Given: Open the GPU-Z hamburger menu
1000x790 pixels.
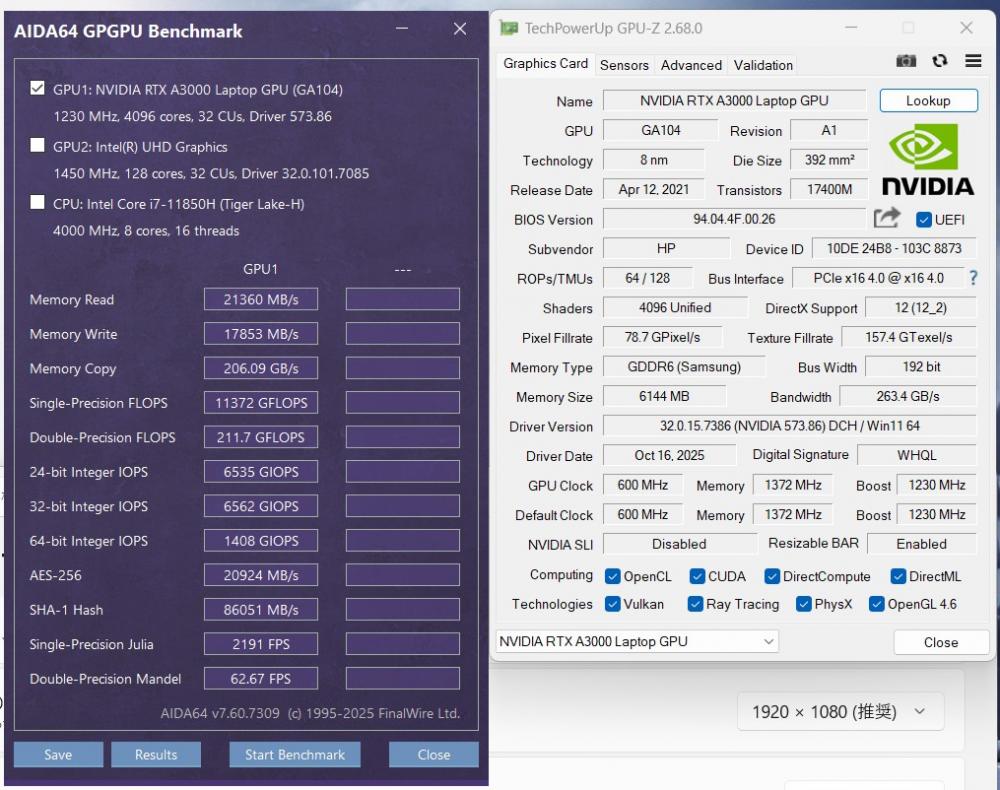Looking at the screenshot, I should [973, 61].
